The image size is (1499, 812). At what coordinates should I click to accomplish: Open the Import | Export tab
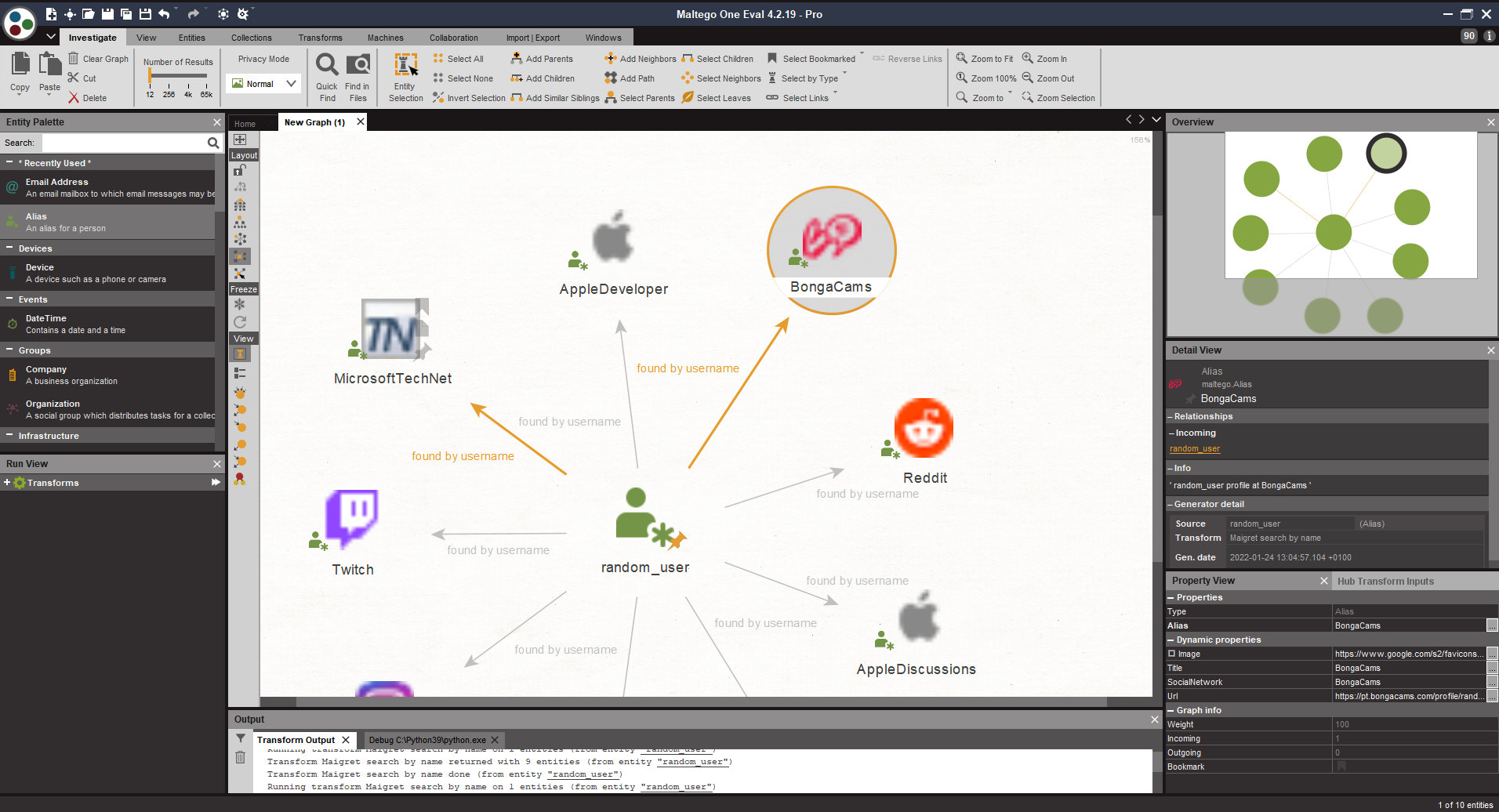click(x=532, y=38)
